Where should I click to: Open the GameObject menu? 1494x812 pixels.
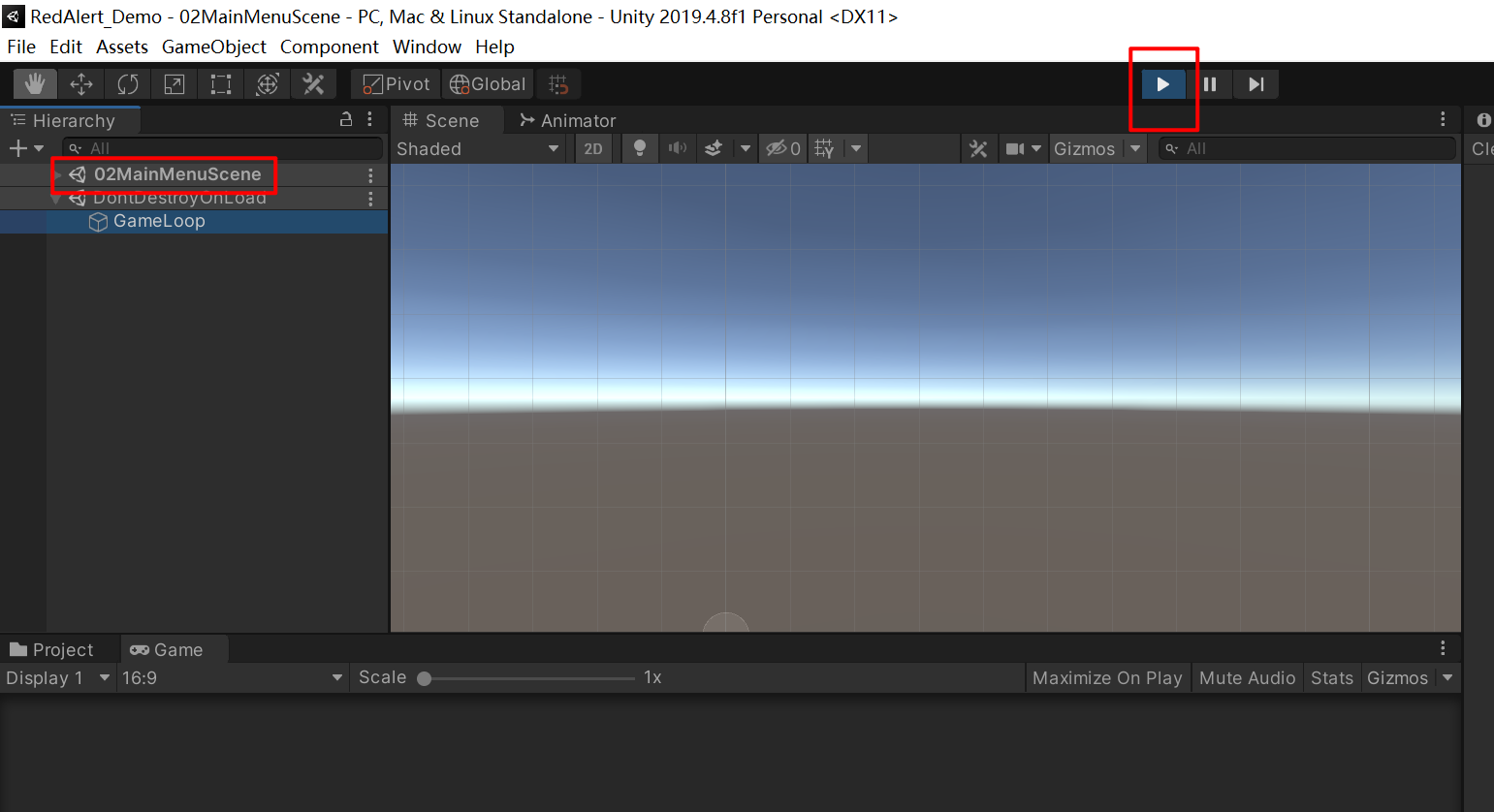point(213,47)
